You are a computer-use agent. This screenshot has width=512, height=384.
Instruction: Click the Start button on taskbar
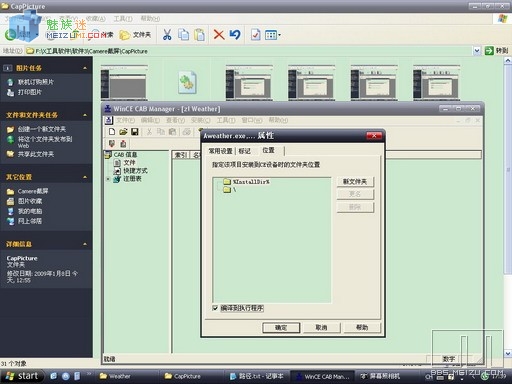[x=22, y=376]
